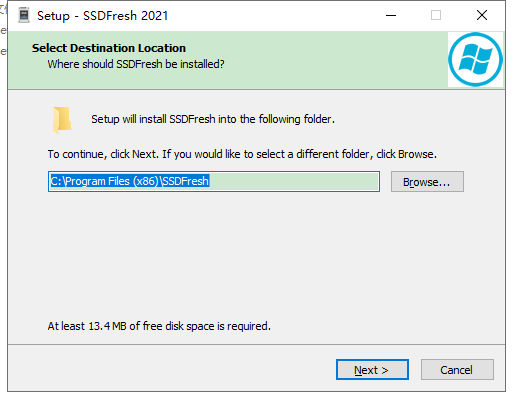This screenshot has height=399, width=513.
Task: Click the 'To continue, click Next' instruction text
Action: click(242, 154)
